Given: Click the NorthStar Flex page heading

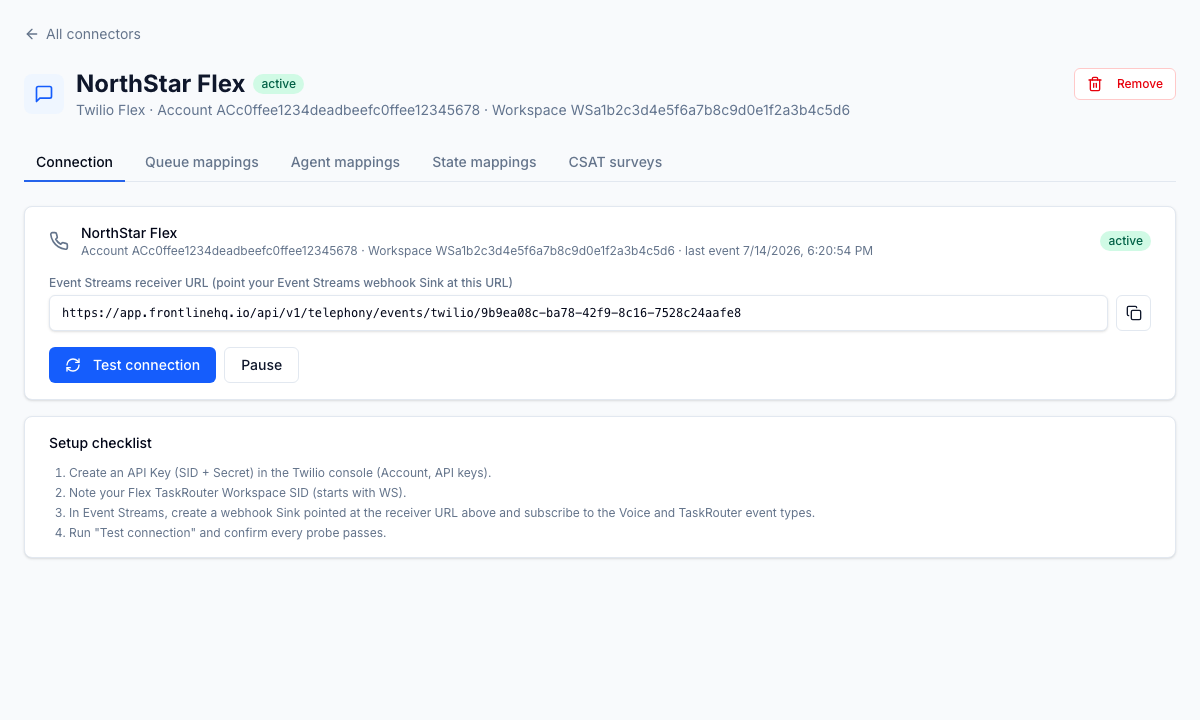Looking at the screenshot, I should 160,84.
